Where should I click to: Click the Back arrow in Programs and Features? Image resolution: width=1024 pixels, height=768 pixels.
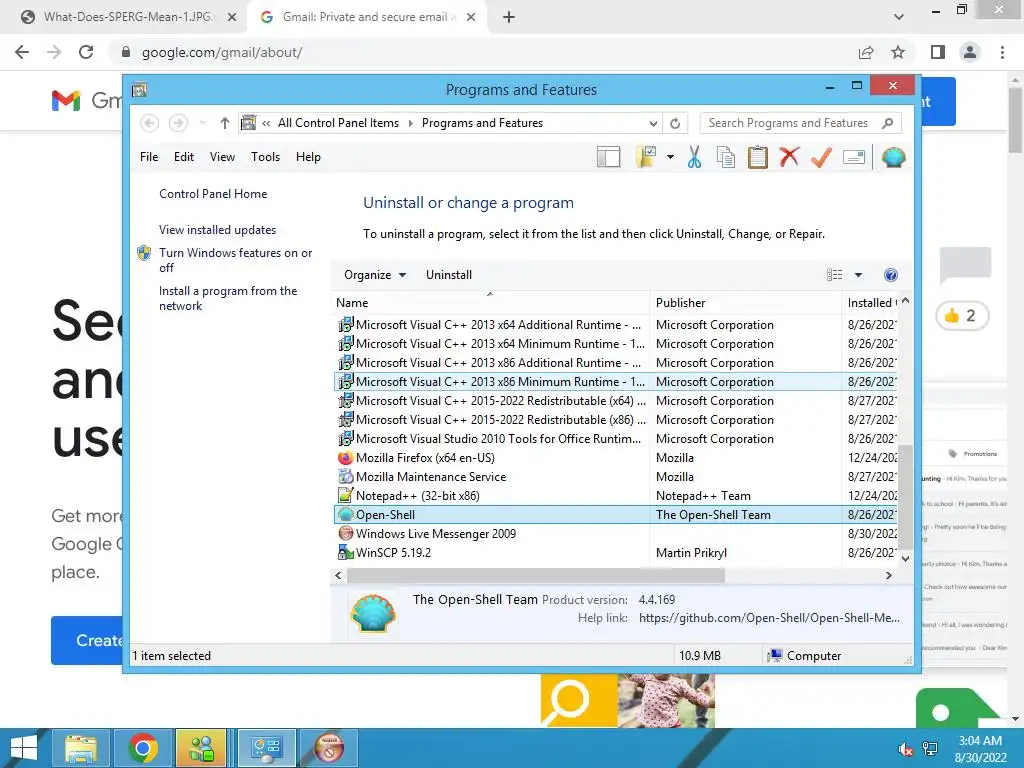[150, 123]
